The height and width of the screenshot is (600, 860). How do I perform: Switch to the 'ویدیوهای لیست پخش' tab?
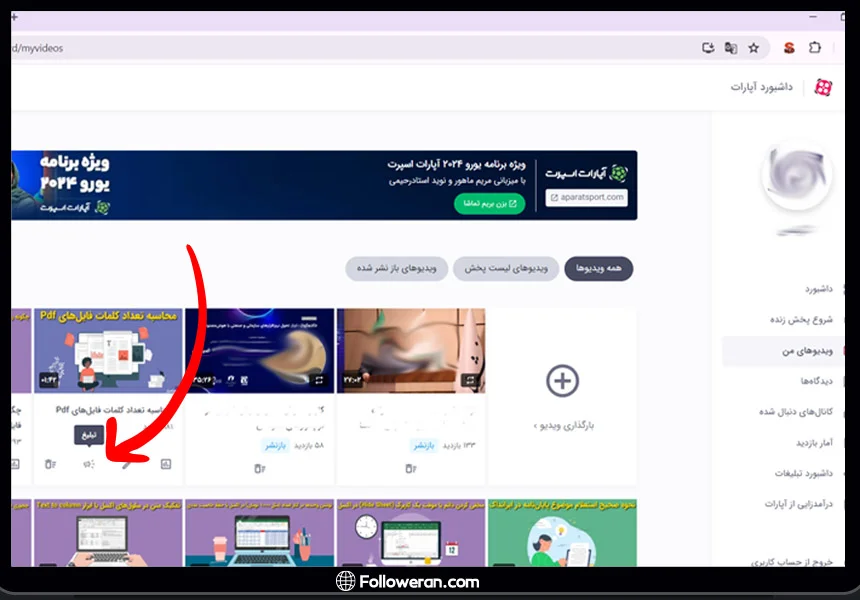[505, 269]
